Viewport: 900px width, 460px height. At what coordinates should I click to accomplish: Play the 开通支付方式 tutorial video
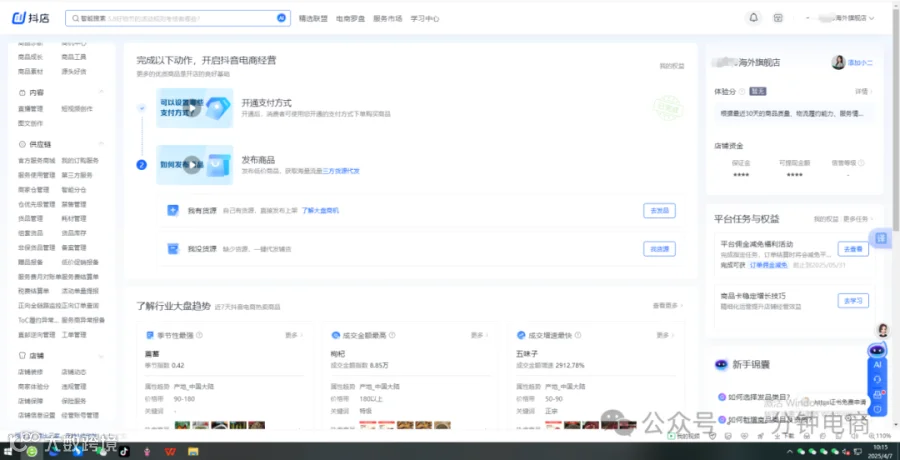(x=193, y=108)
